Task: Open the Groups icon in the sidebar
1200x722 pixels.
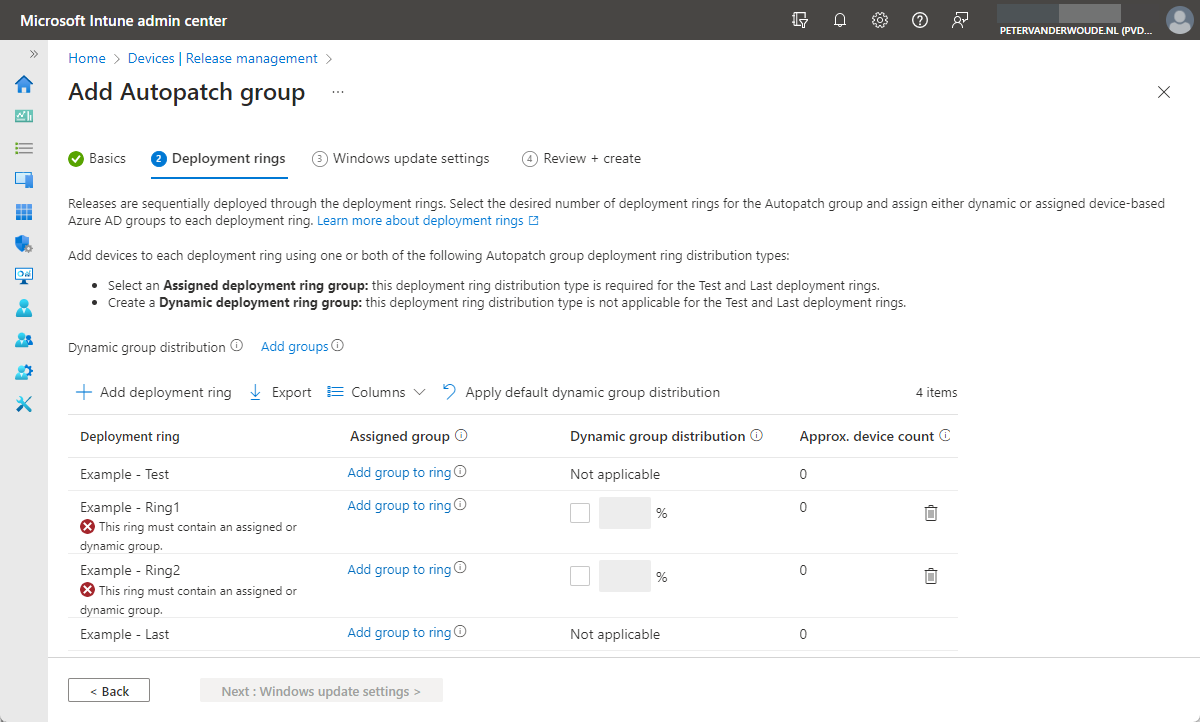Action: point(23,339)
